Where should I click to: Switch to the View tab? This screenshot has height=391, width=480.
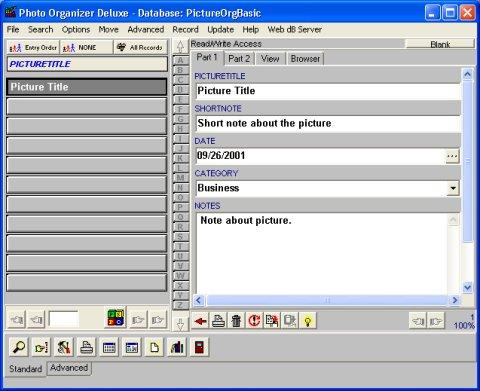coord(270,59)
